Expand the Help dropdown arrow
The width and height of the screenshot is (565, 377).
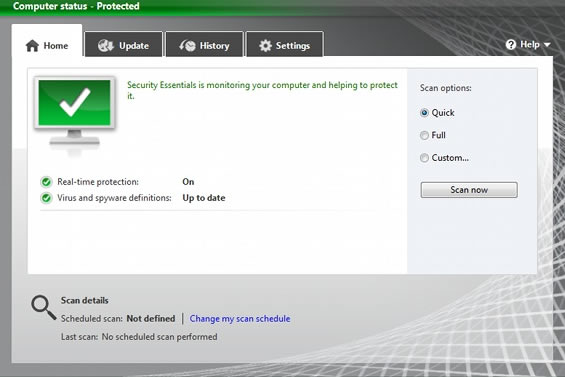[x=547, y=45]
